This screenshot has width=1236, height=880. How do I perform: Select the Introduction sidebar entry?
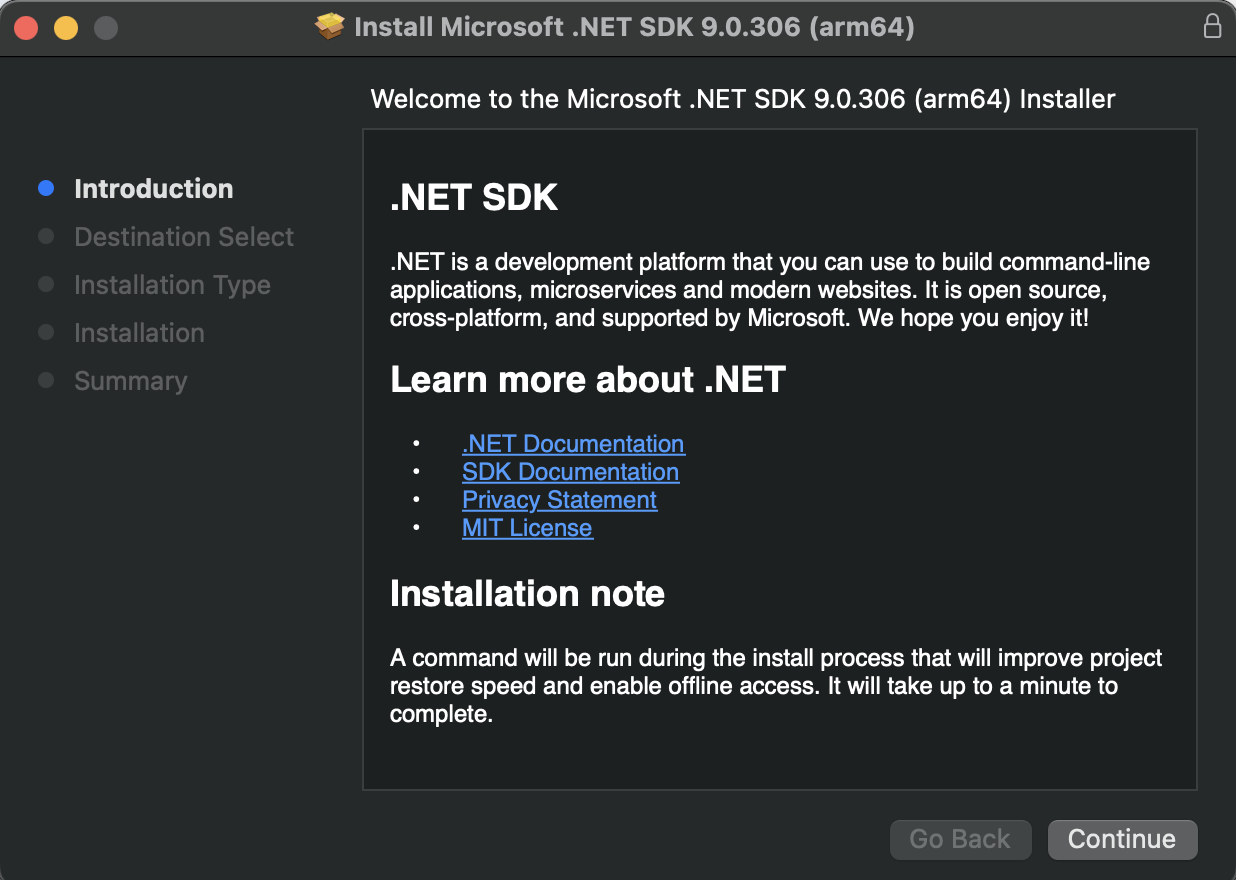click(153, 188)
